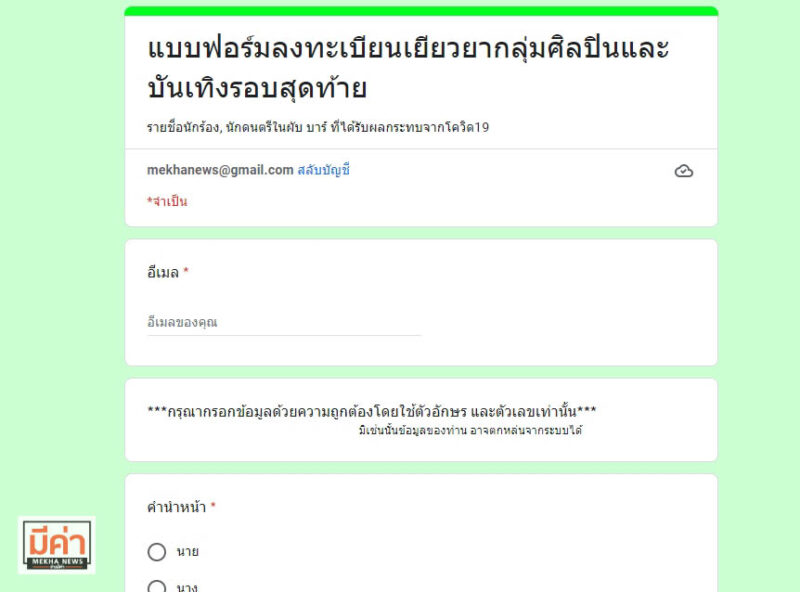The image size is (800, 592).
Task: Click the mekhanews@gmail.com account text
Action: coord(220,170)
